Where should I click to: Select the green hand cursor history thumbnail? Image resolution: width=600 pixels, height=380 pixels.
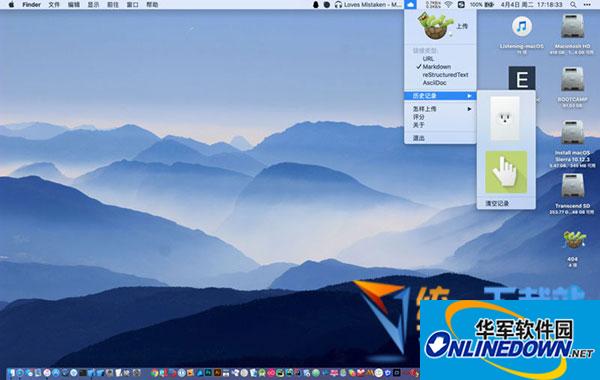click(x=506, y=172)
